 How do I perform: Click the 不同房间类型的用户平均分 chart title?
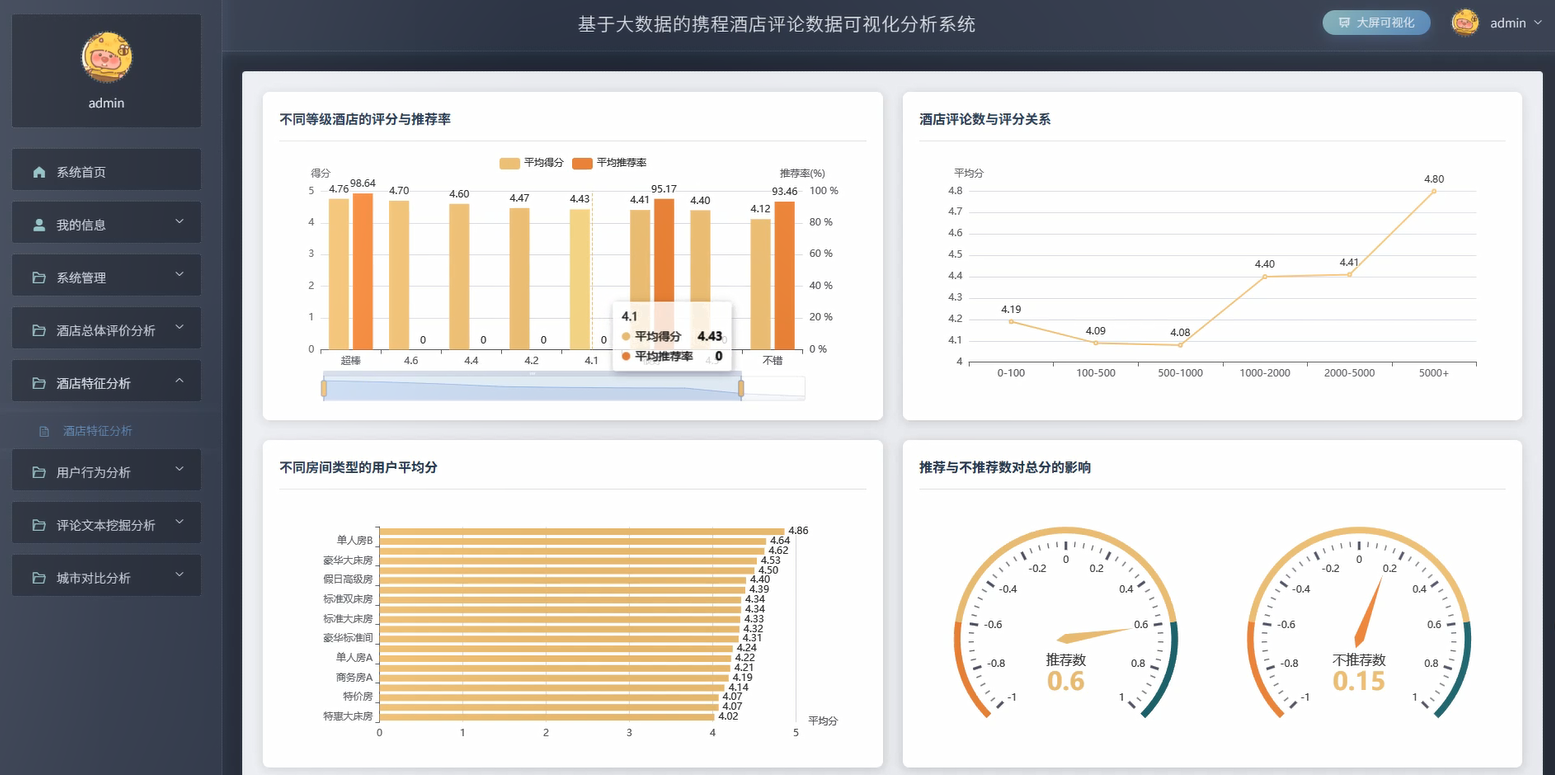(358, 467)
